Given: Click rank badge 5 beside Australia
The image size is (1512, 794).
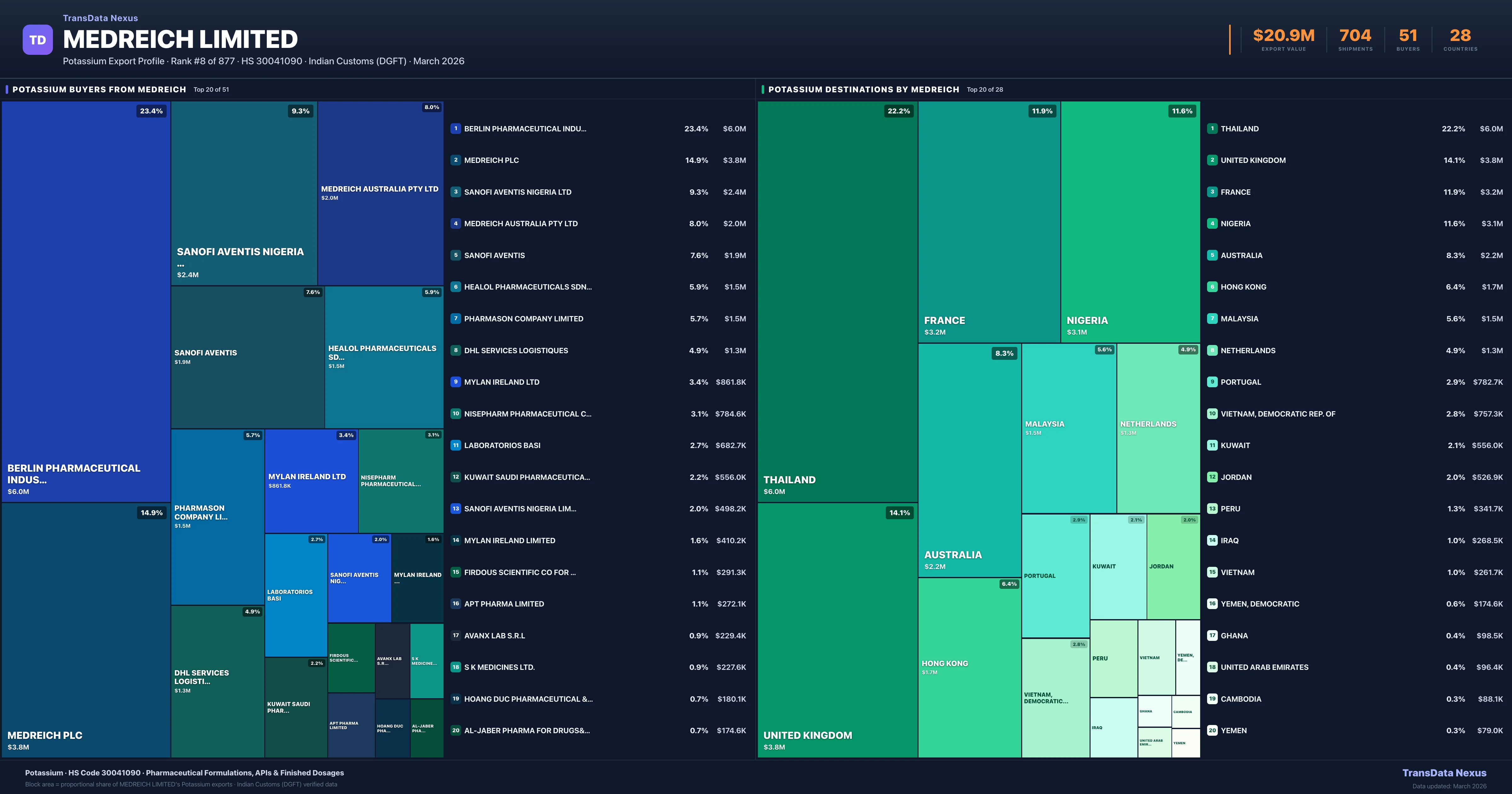Looking at the screenshot, I should point(1212,256).
